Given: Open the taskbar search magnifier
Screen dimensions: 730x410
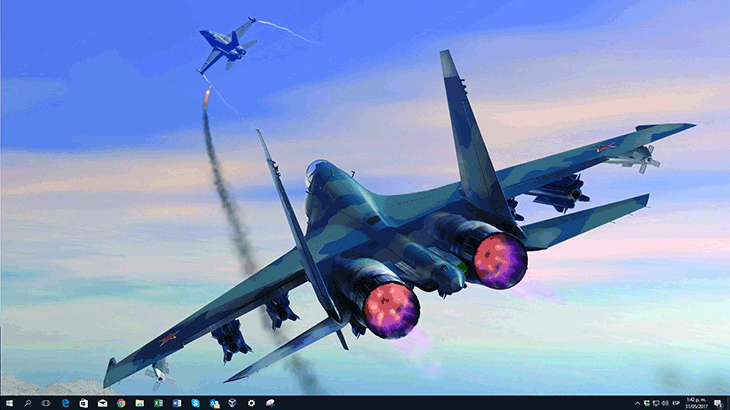Looking at the screenshot, I should 27,403.
